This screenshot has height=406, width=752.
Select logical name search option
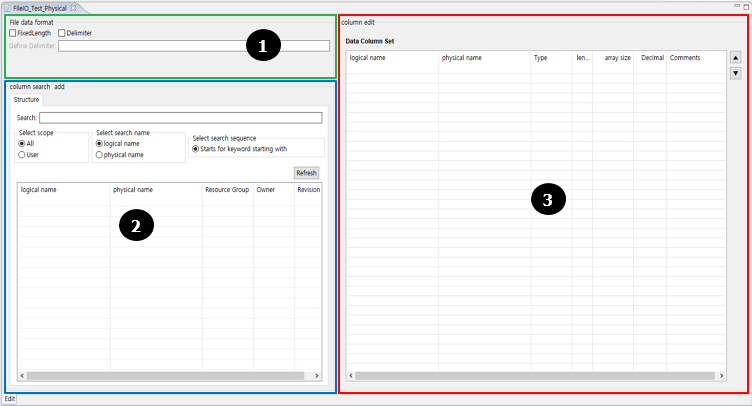pyautogui.click(x=99, y=143)
